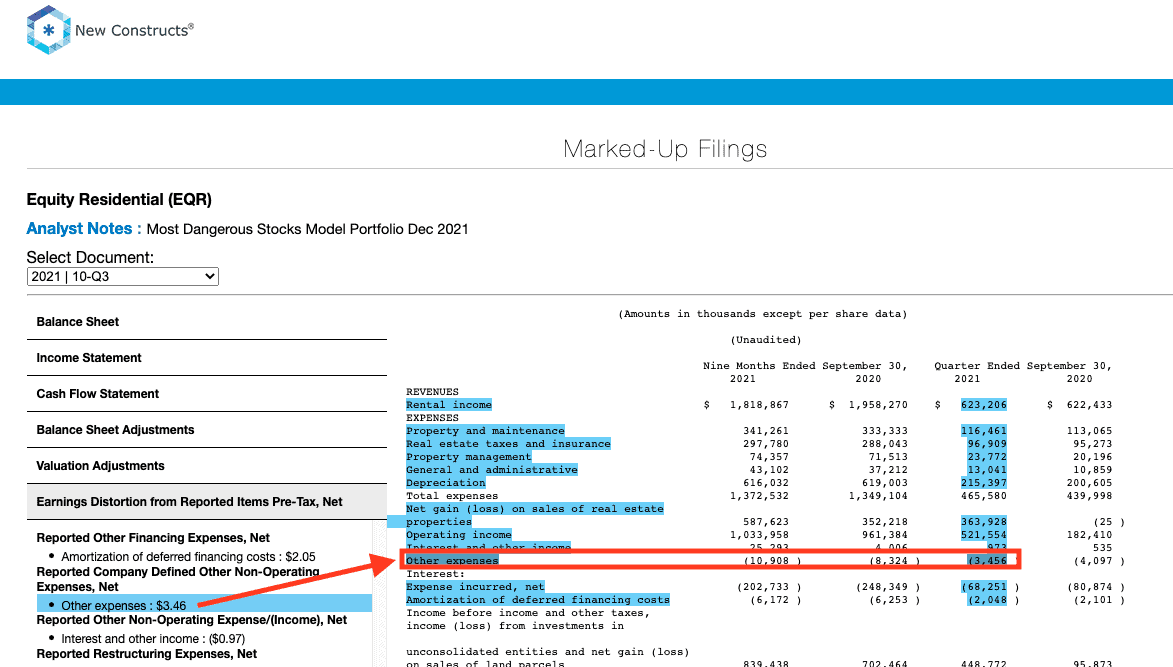The image size is (1173, 667).
Task: Click the highlighted value 623,206
Action: click(984, 405)
